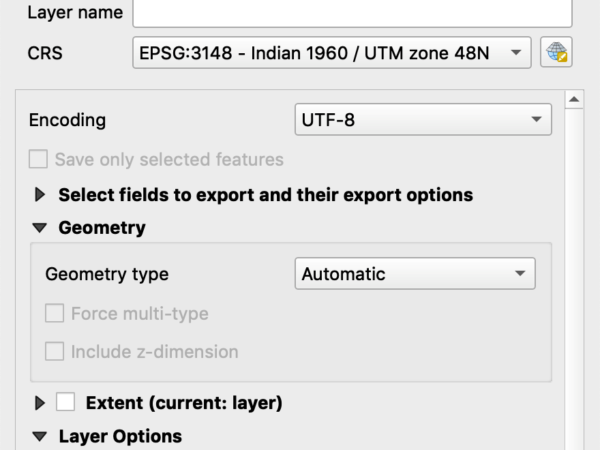Open the UTF-8 Encoding dropdown
Image resolution: width=600 pixels, height=450 pixels.
(423, 119)
